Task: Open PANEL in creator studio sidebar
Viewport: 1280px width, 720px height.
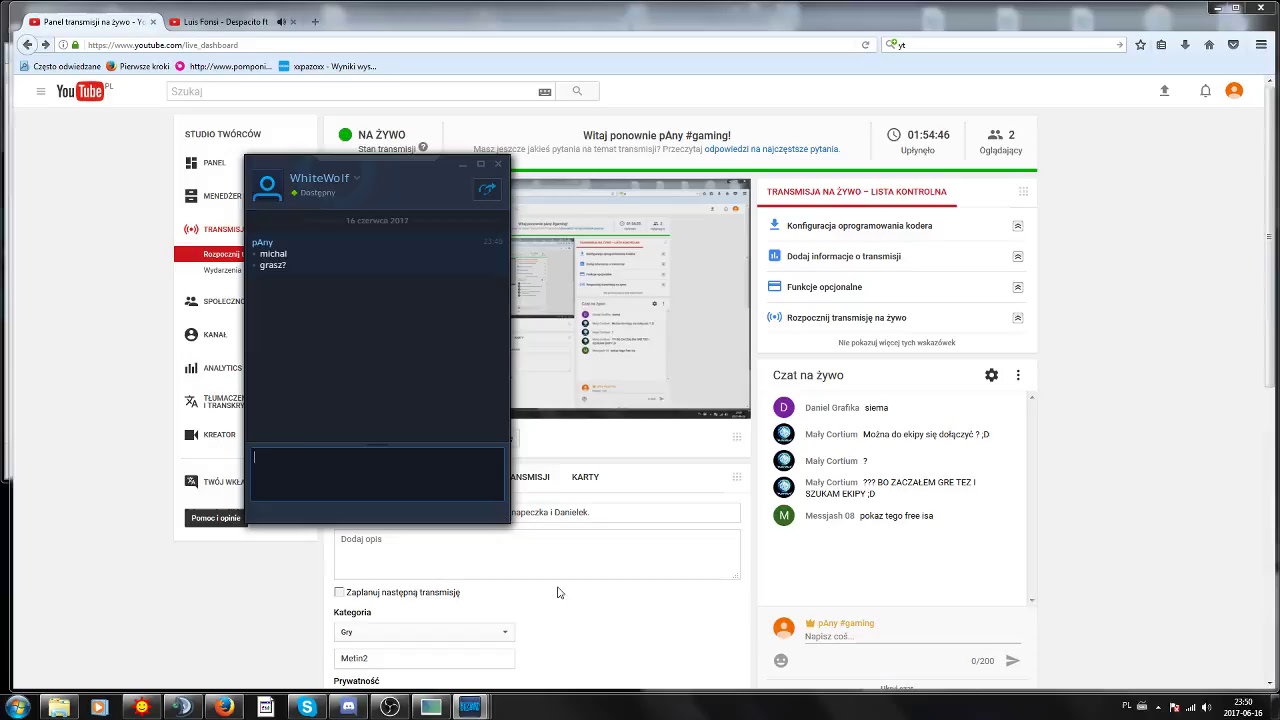Action: 215,163
